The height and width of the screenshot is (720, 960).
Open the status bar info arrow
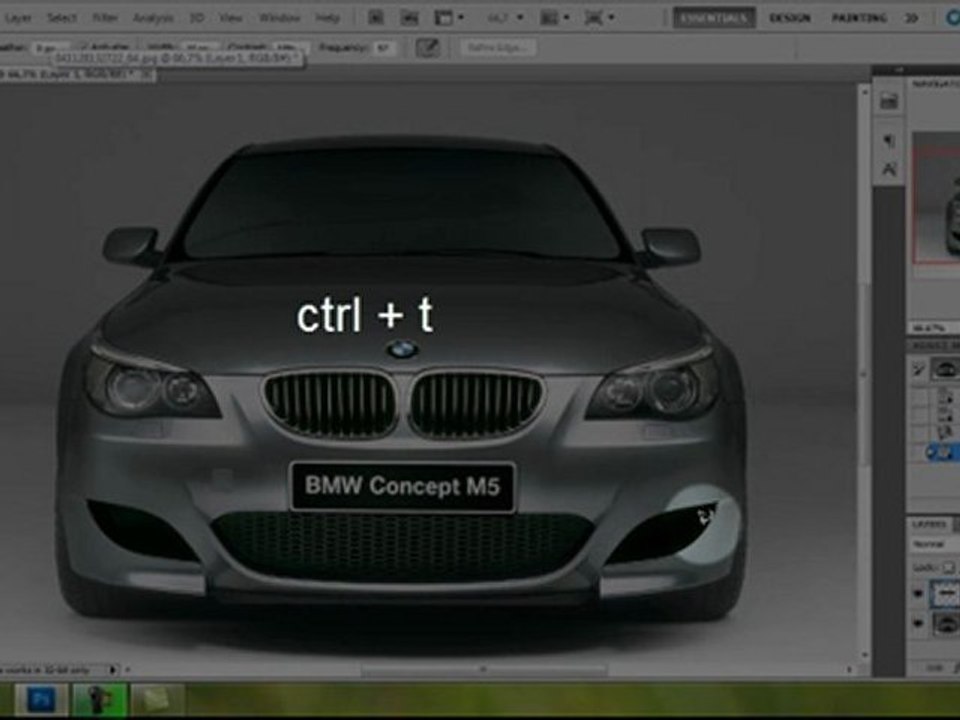click(113, 670)
